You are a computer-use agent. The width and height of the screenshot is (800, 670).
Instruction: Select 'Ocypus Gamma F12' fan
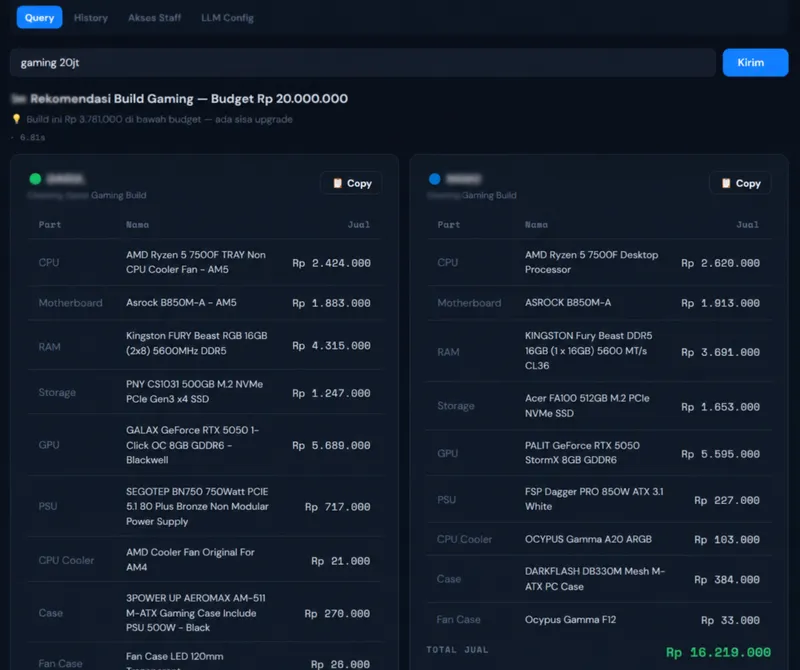[x=570, y=619]
